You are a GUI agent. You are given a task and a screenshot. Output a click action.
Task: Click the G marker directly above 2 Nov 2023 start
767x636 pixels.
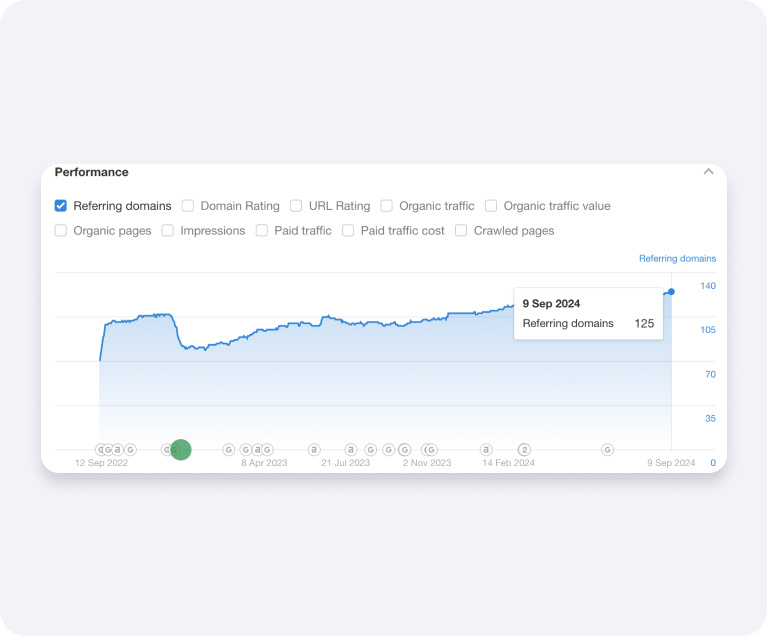(x=405, y=450)
